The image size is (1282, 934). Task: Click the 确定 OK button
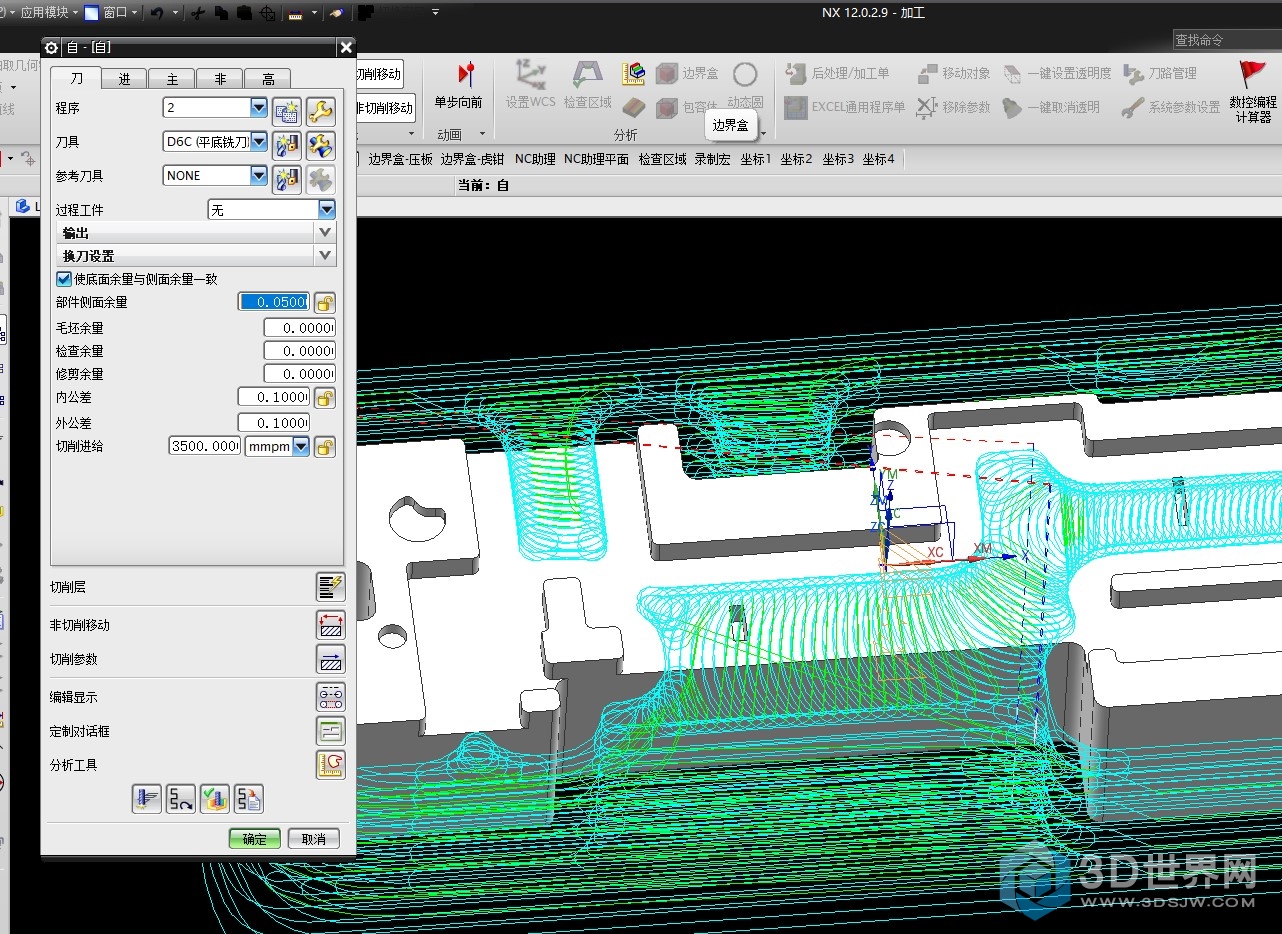[x=255, y=839]
